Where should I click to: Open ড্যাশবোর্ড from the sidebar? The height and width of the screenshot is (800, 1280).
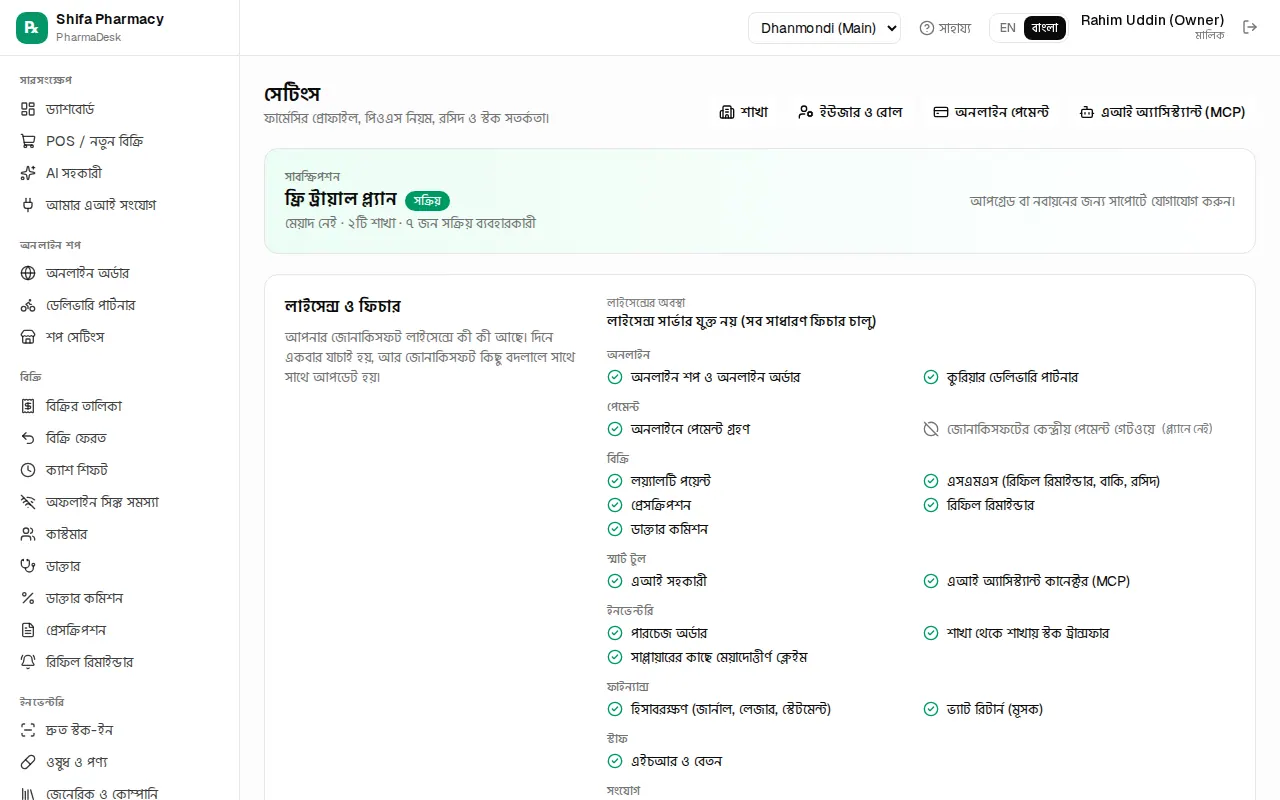(x=120, y=109)
